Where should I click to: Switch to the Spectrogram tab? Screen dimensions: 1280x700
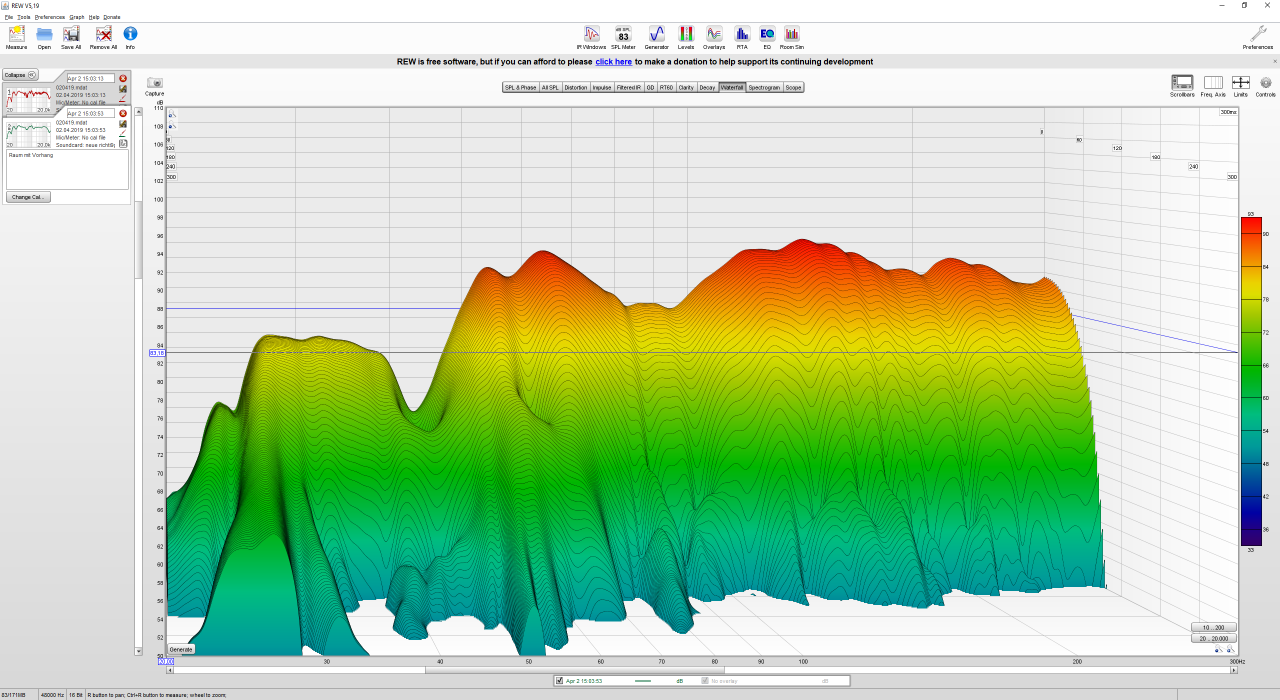click(x=764, y=87)
